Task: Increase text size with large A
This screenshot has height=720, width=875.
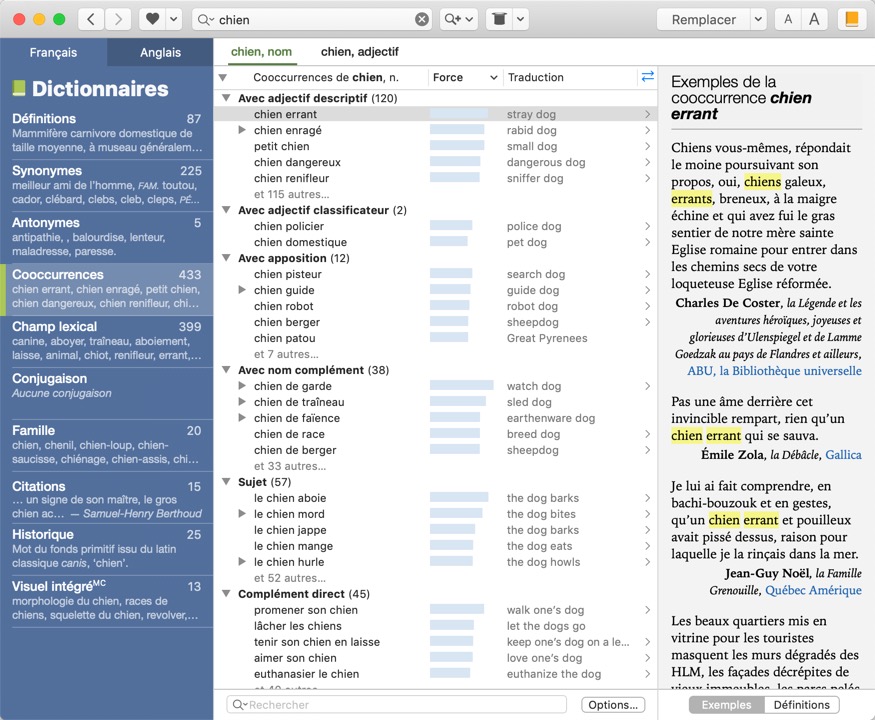Action: pos(814,20)
